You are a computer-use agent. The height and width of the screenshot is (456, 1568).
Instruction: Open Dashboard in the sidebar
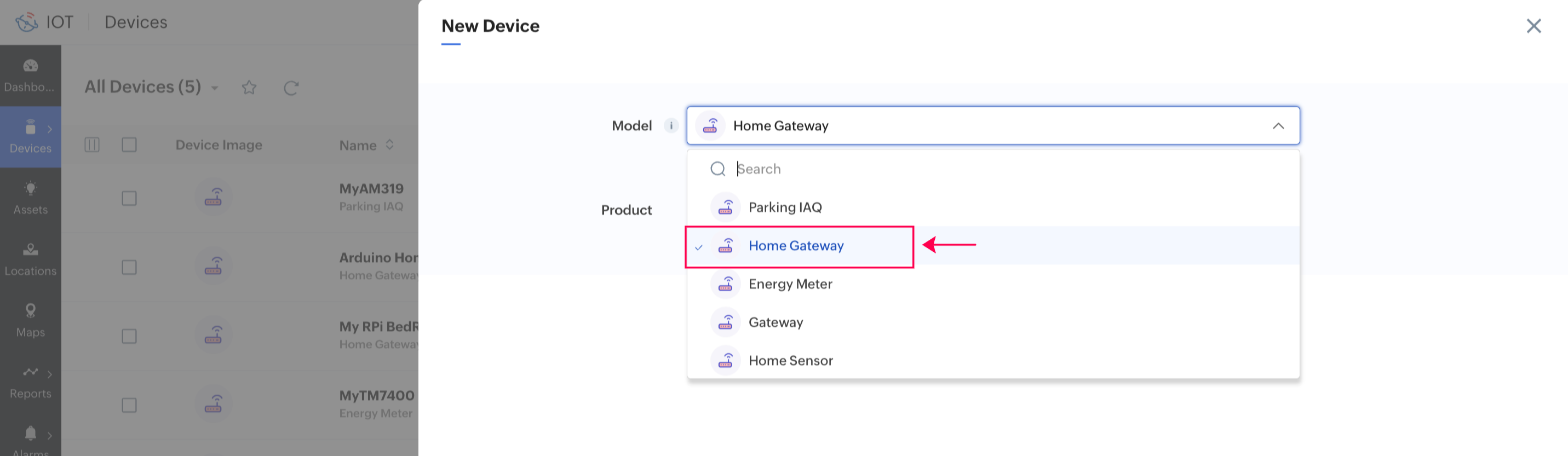pos(31,76)
